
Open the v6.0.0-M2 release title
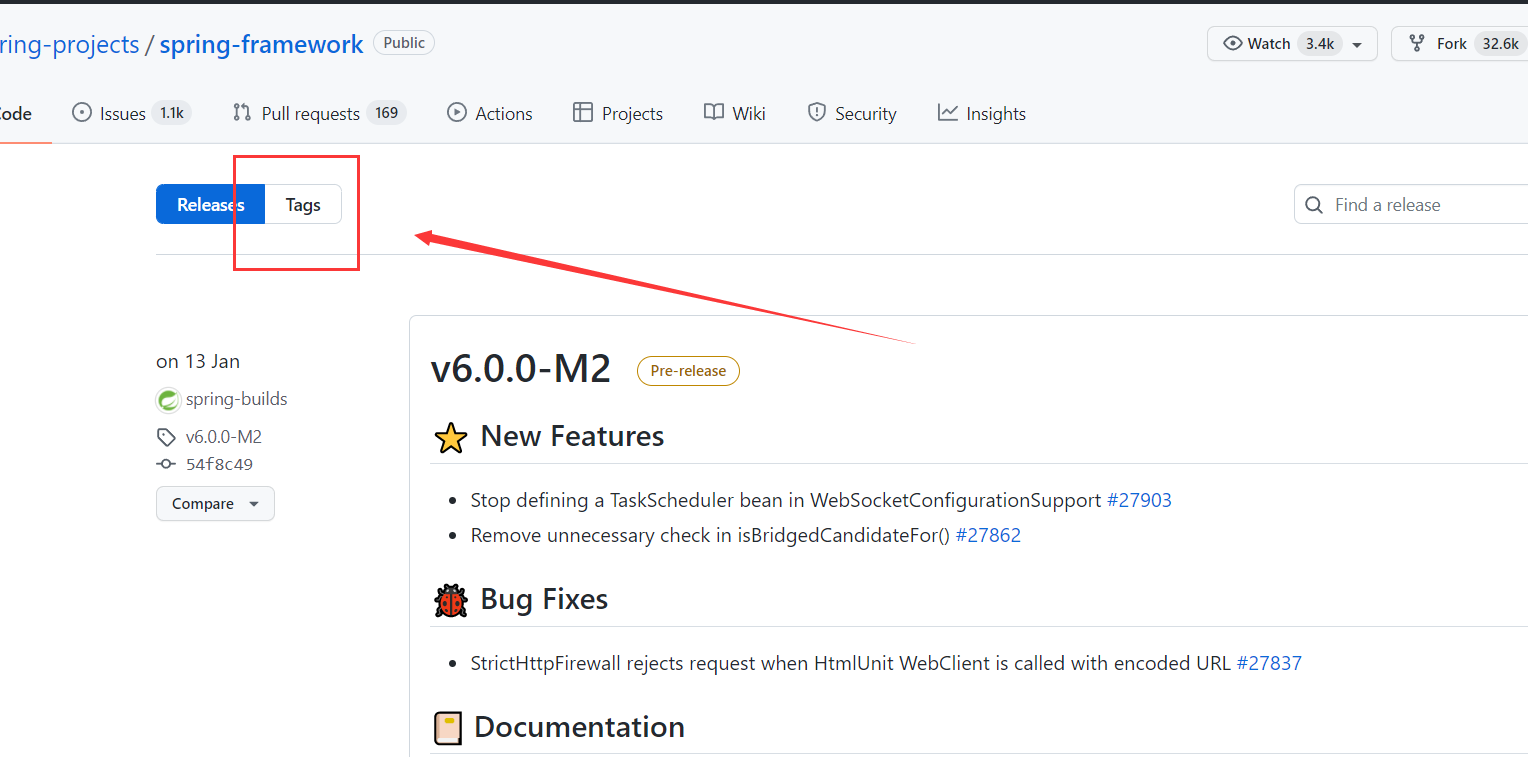(x=521, y=369)
